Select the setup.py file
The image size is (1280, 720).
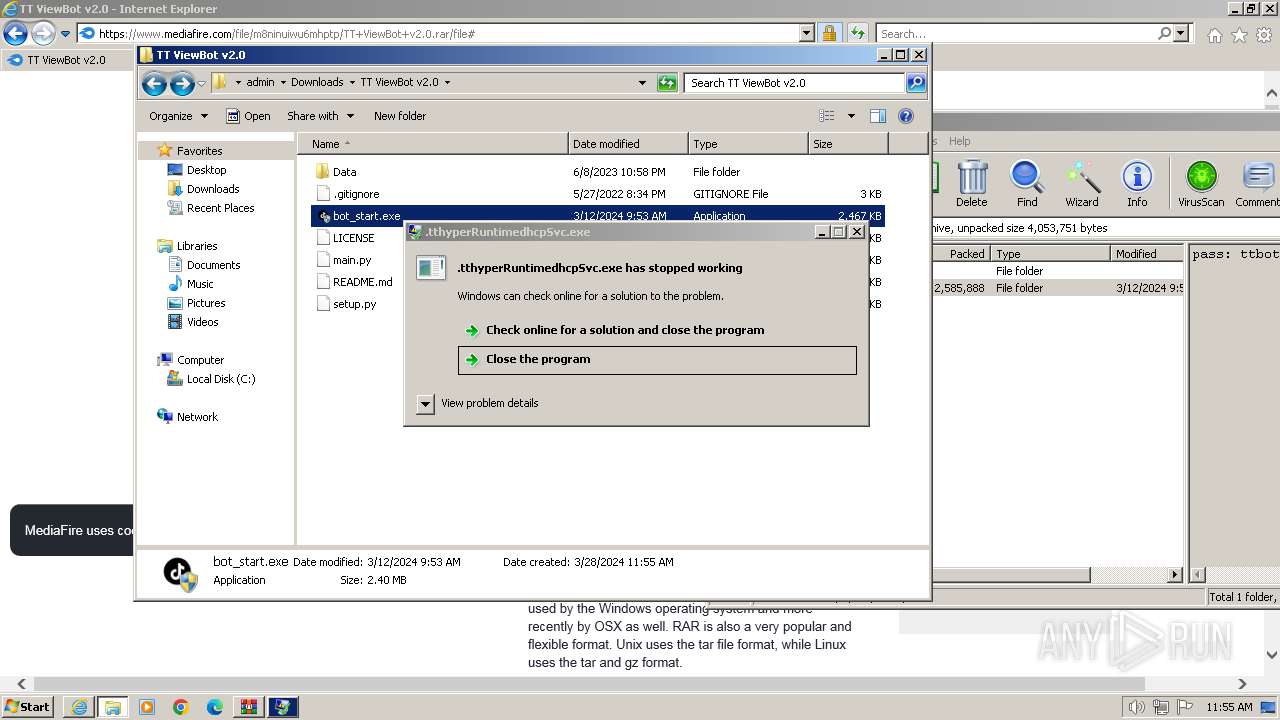pos(354,304)
